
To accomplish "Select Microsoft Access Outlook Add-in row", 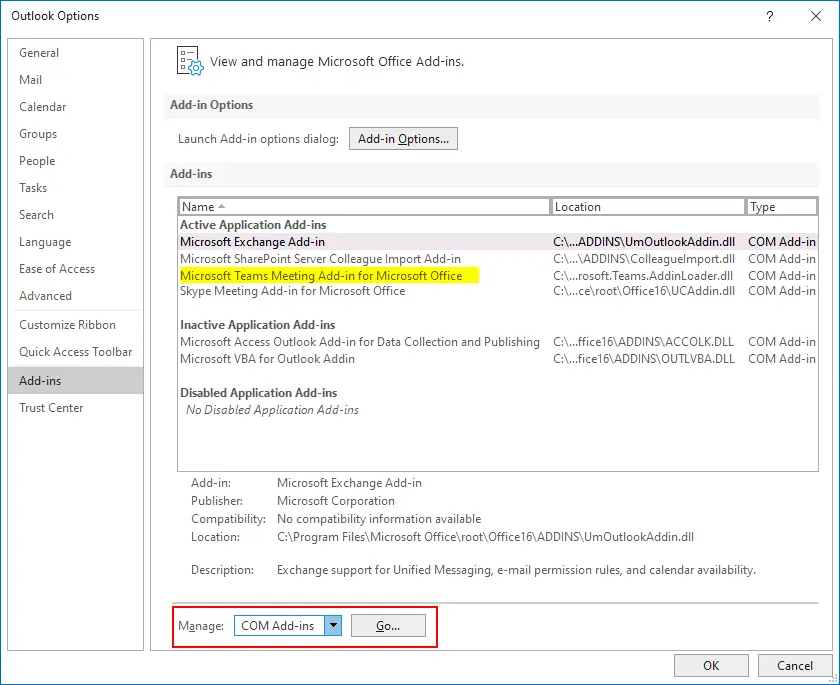I will [x=498, y=342].
